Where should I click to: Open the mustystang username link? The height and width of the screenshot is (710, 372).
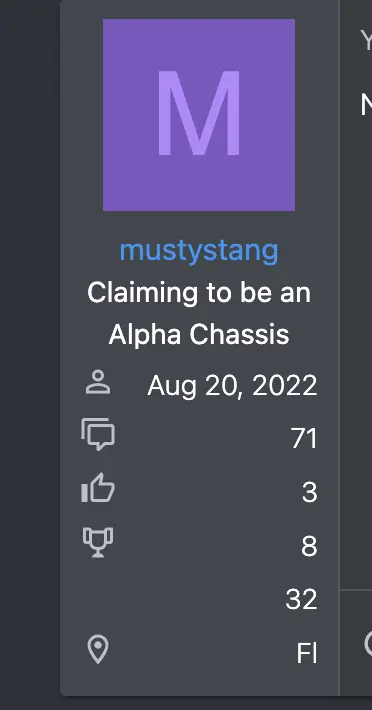pos(199,250)
